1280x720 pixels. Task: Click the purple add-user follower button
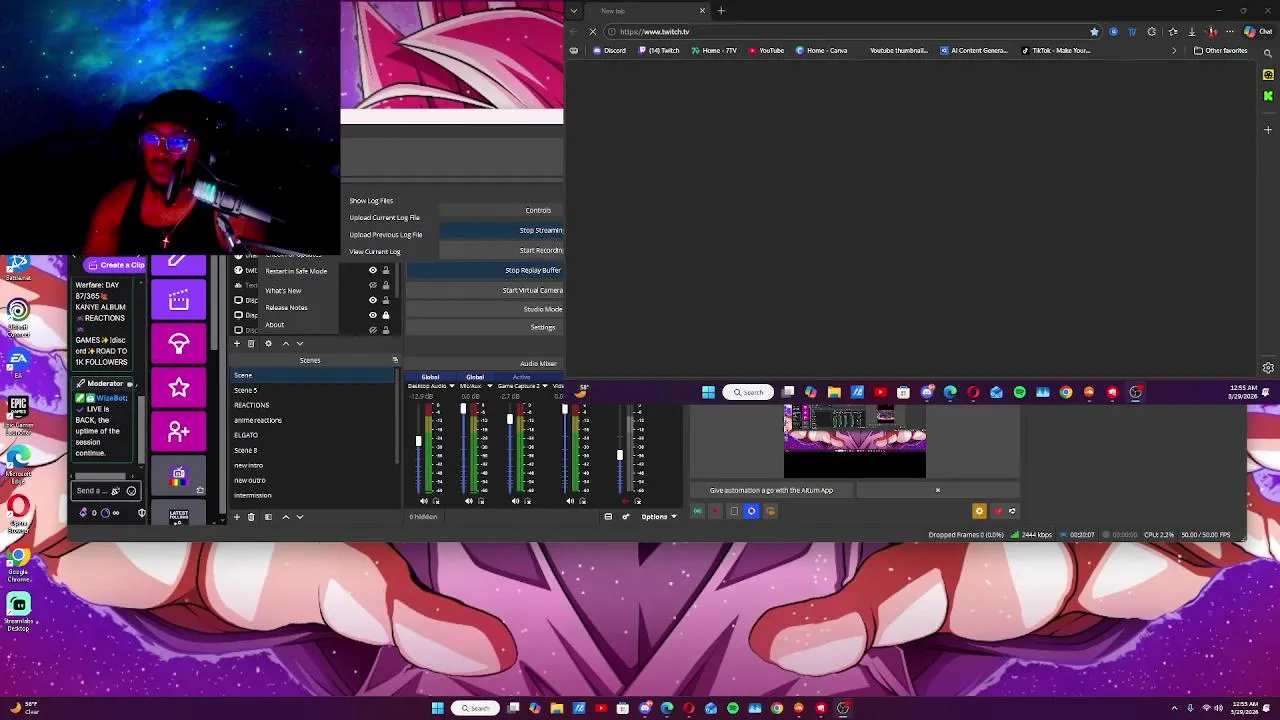(179, 431)
